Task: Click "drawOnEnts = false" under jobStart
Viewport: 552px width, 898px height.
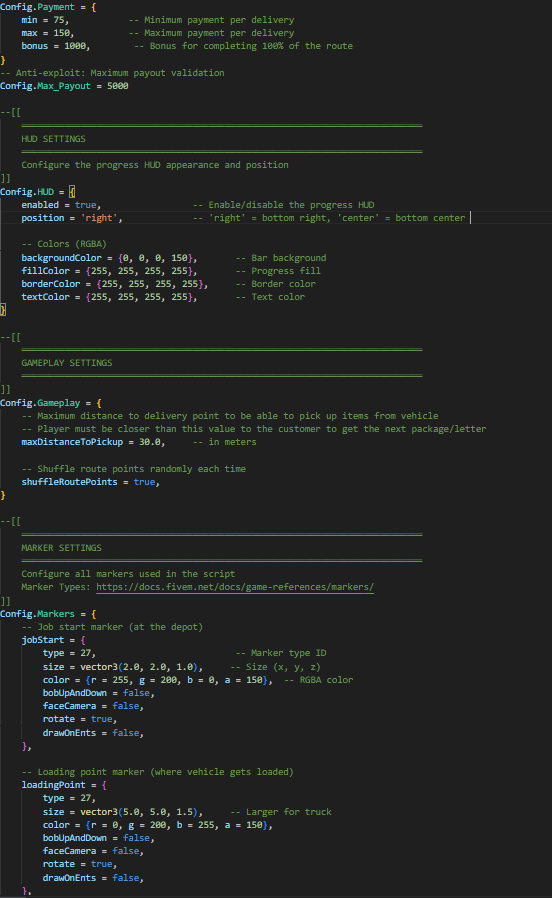Action: pyautogui.click(x=93, y=733)
